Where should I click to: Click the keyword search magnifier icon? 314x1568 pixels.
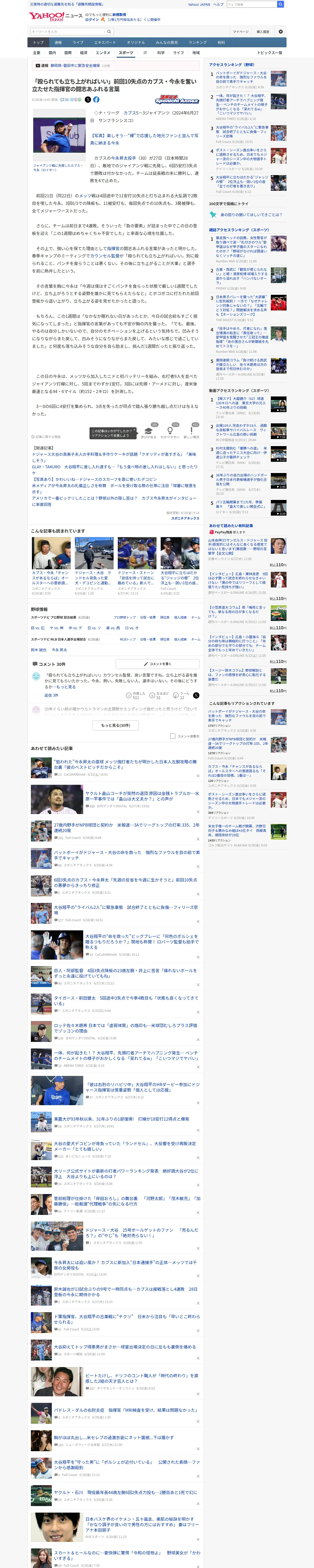pyautogui.click(x=109, y=32)
